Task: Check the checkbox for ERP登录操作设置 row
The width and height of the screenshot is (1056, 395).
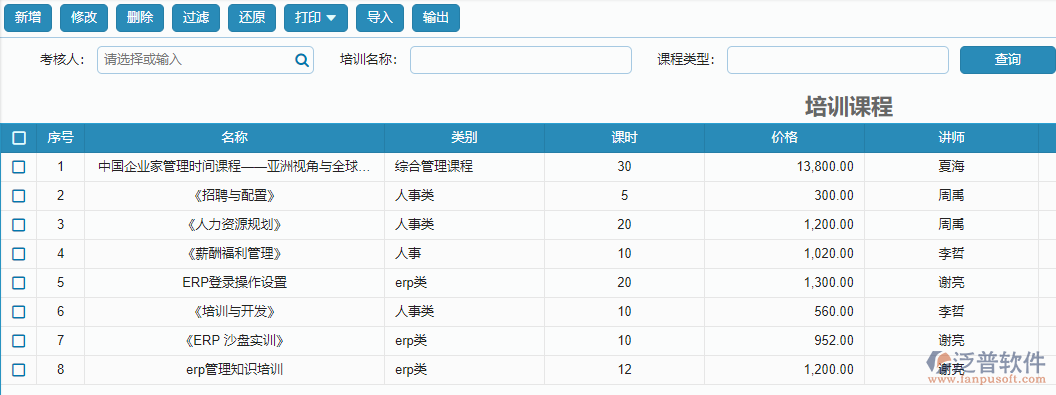Action: pyautogui.click(x=19, y=283)
